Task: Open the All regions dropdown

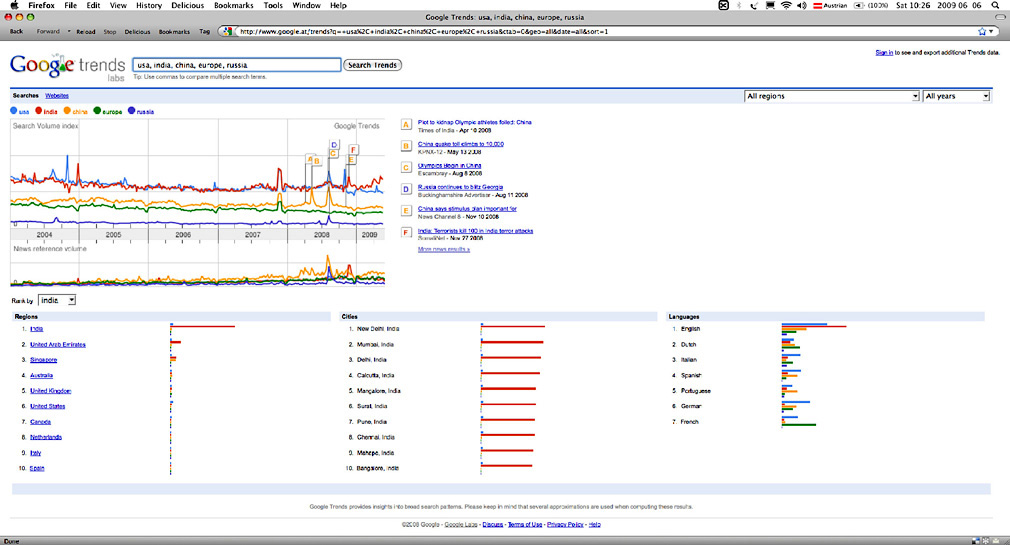Action: click(832, 96)
